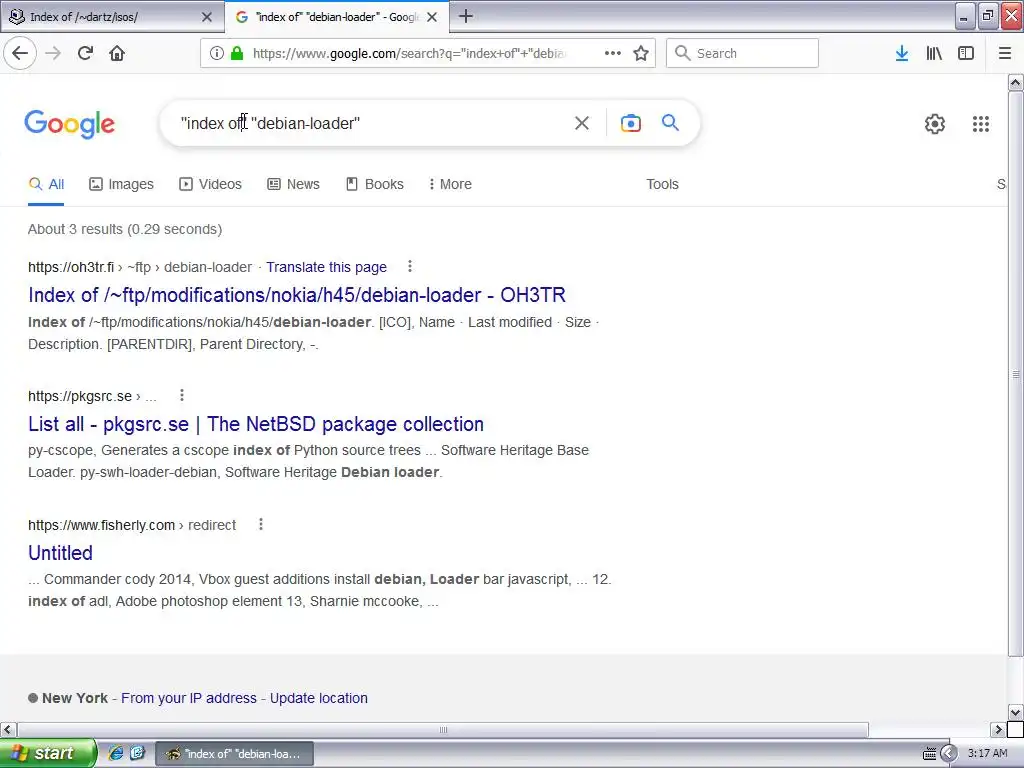Open the Library bookshelf icon
Image resolution: width=1024 pixels, height=768 pixels.
(934, 53)
